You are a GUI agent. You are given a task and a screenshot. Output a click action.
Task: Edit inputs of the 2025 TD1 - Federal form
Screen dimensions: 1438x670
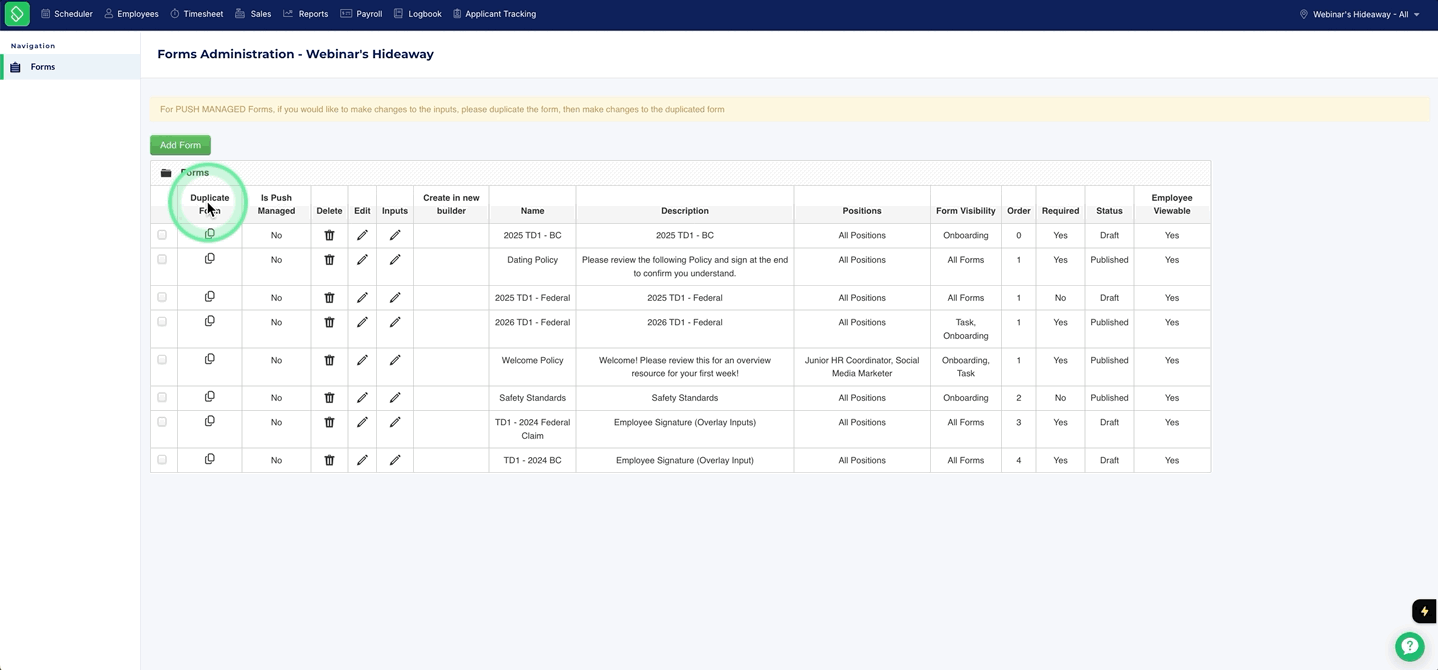[x=395, y=297]
